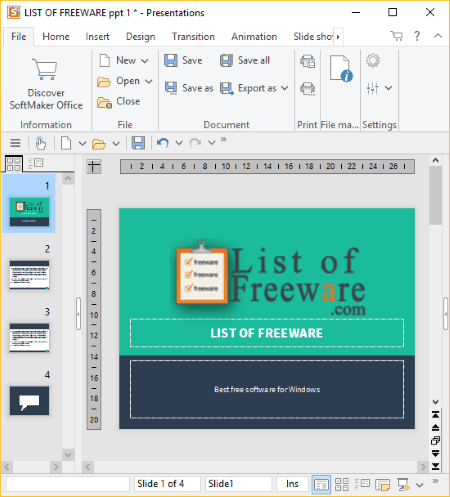Viewport: 450px width, 497px height.
Task: Click the Close file icon in ribbon
Action: click(104, 102)
